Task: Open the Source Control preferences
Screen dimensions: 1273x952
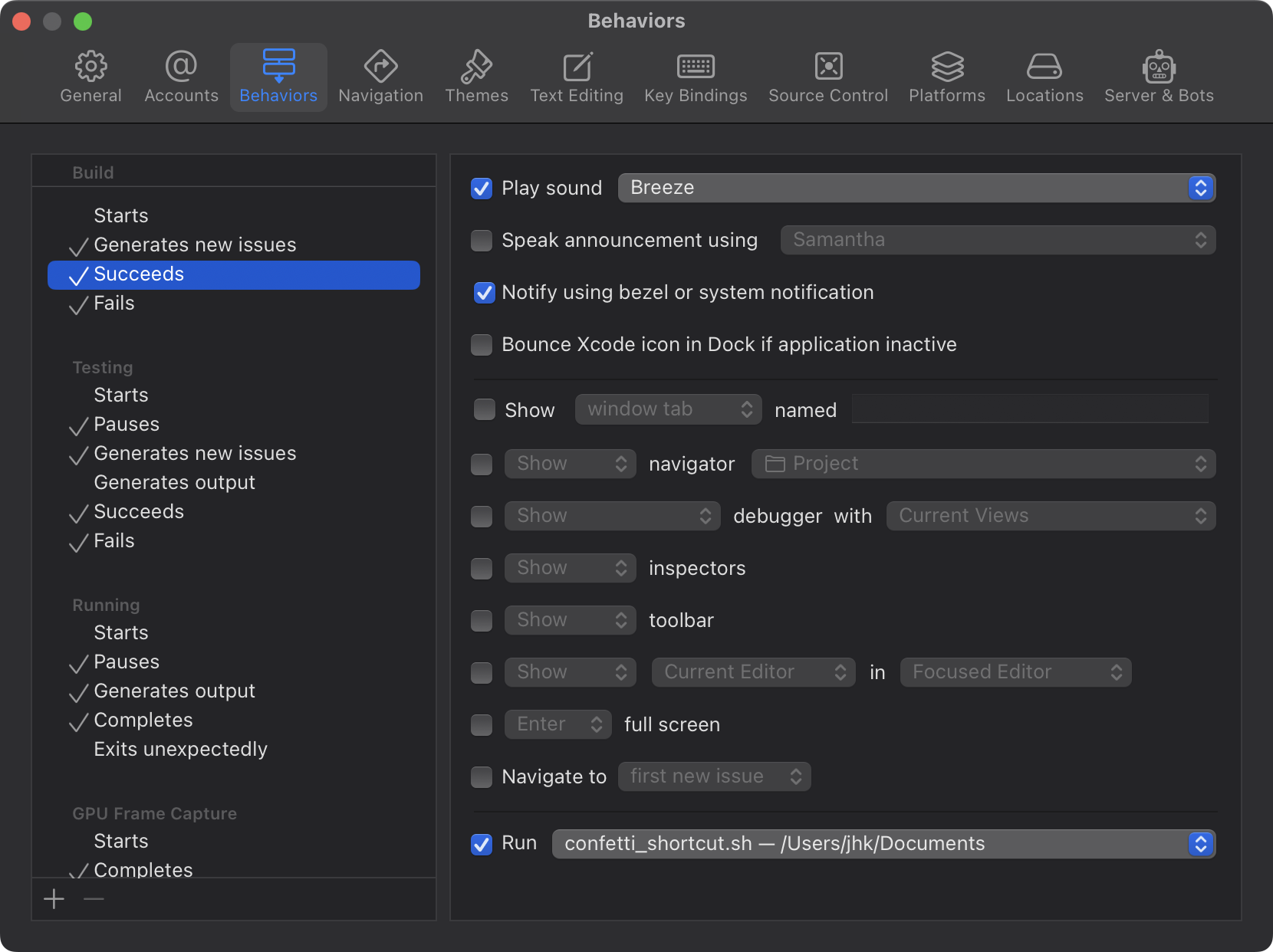Action: coord(827,75)
